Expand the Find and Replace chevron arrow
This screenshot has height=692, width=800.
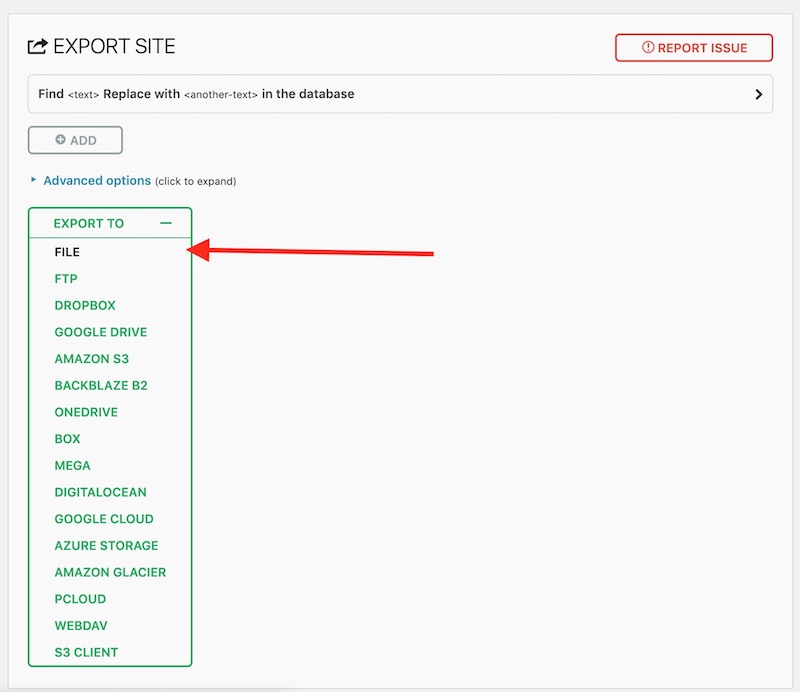(758, 94)
